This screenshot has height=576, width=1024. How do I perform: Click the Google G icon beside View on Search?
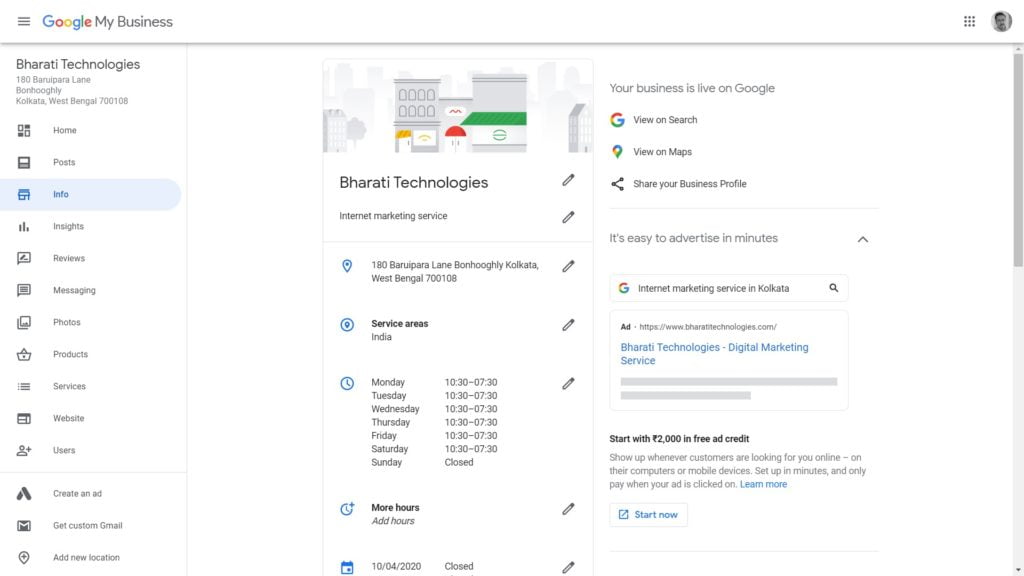click(x=617, y=120)
